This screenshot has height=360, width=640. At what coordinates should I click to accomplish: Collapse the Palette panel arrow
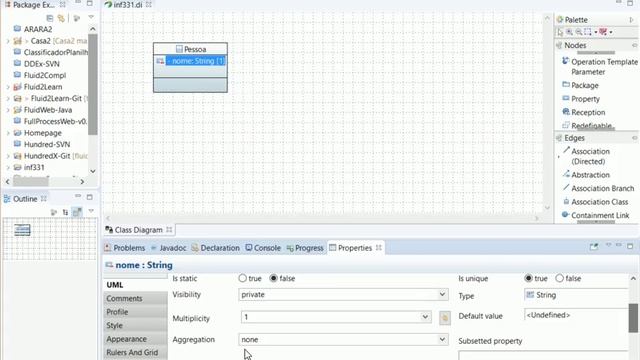631,20
